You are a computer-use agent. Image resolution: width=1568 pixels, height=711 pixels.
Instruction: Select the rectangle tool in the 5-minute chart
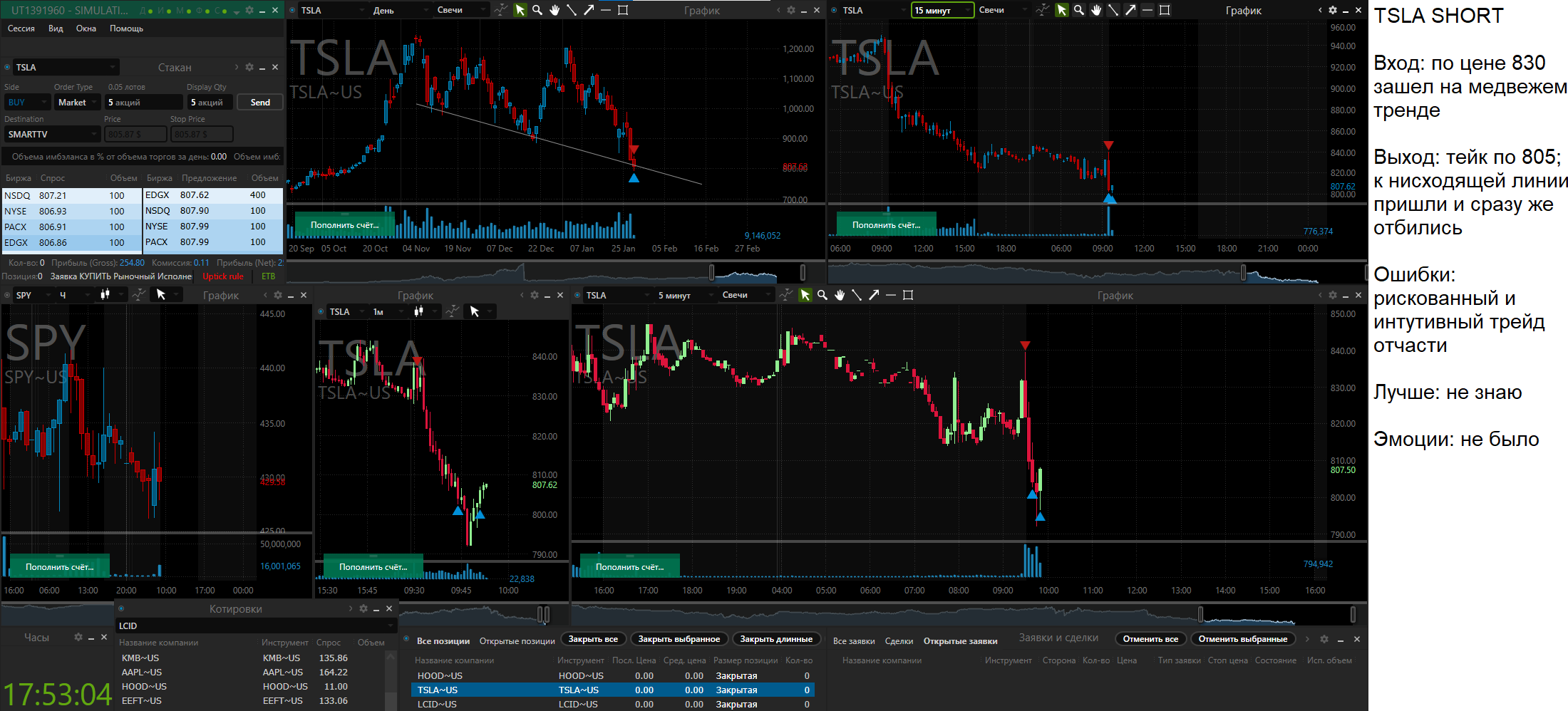click(907, 295)
